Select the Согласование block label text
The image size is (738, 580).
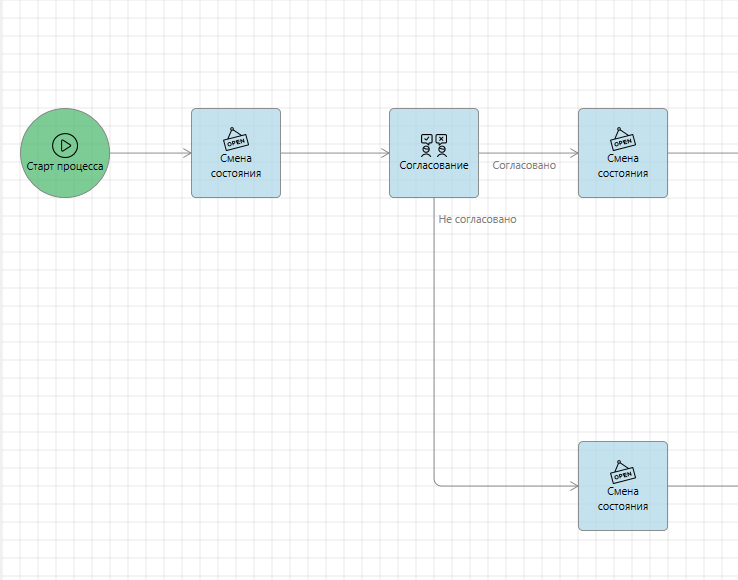point(434,165)
